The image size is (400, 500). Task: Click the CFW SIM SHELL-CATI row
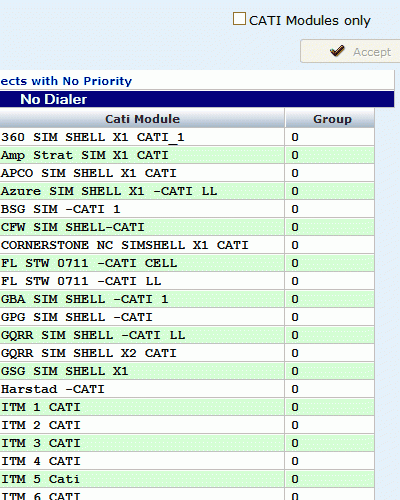(187, 227)
